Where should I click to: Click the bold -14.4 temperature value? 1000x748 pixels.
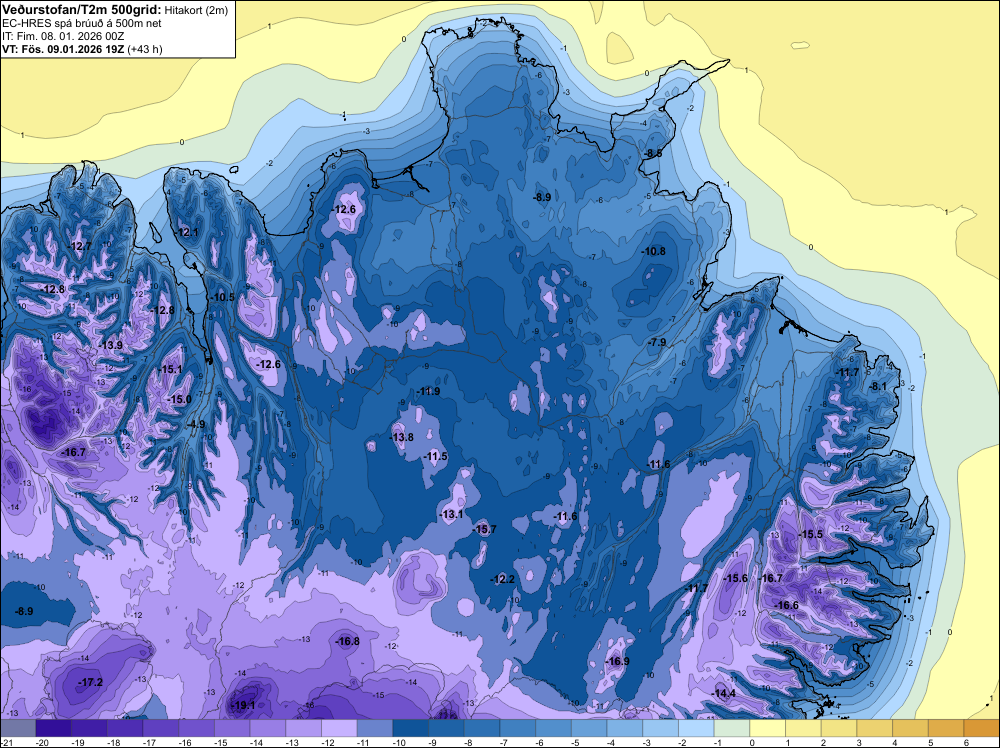tap(723, 693)
